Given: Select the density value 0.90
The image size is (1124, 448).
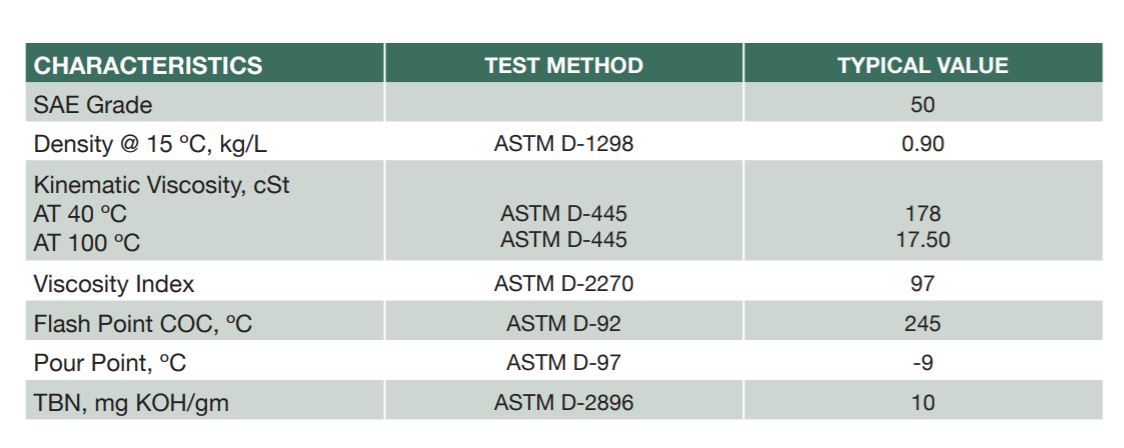Looking at the screenshot, I should (922, 144).
